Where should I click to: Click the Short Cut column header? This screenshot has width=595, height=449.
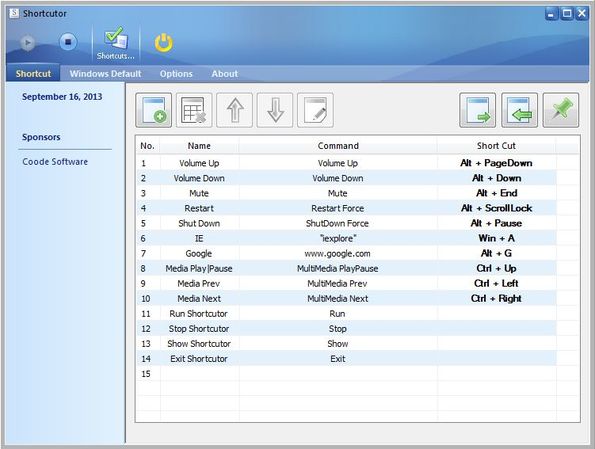click(x=496, y=146)
